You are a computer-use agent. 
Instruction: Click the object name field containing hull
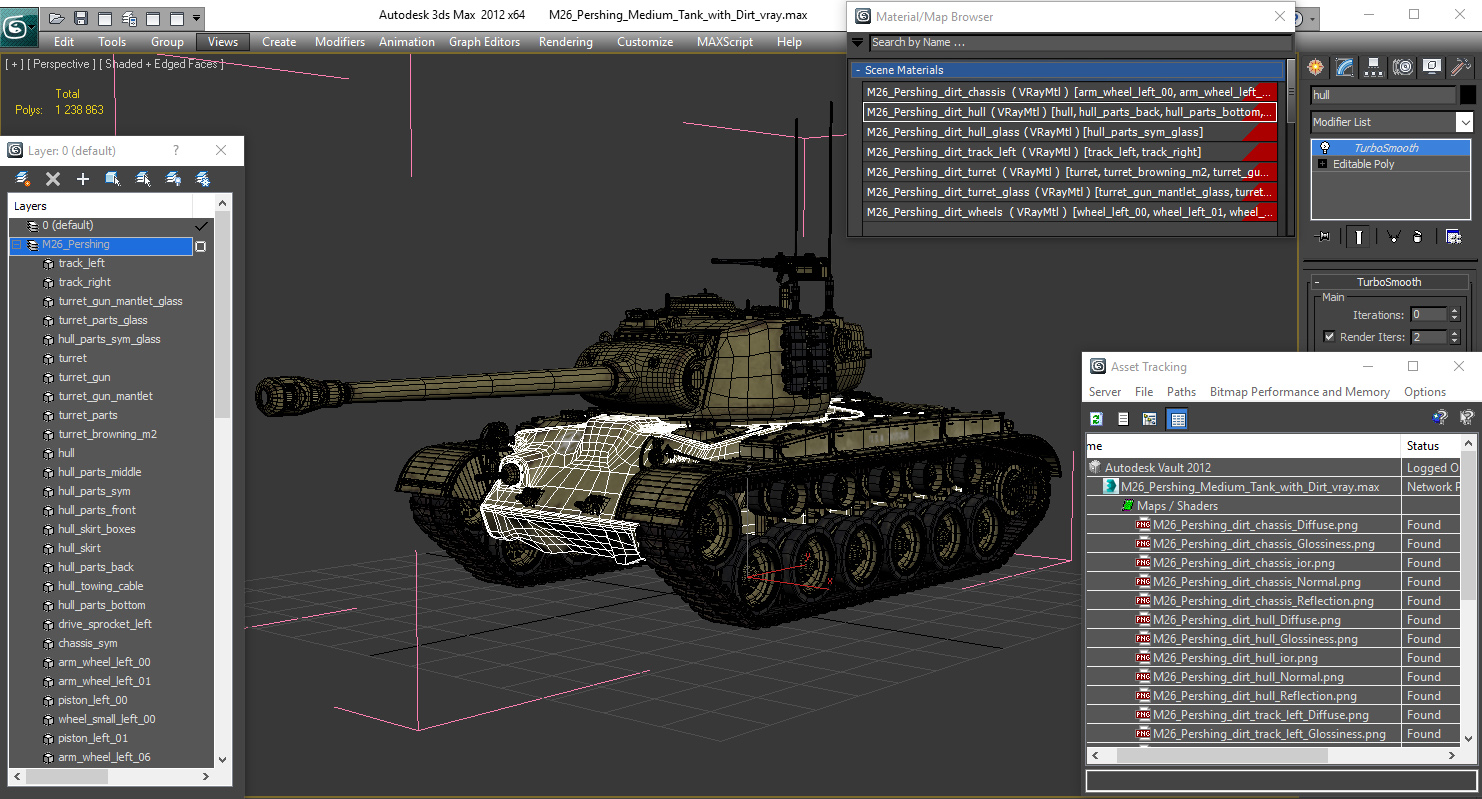click(1383, 95)
